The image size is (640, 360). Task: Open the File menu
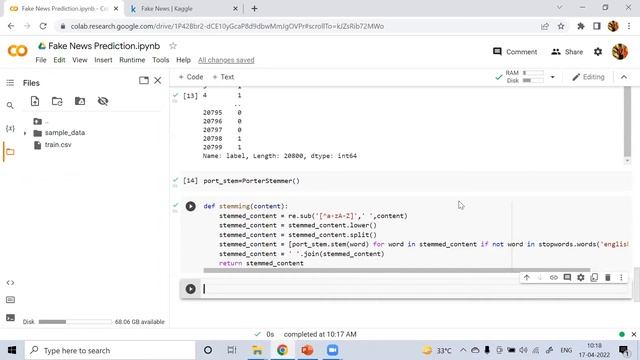pos(41,60)
